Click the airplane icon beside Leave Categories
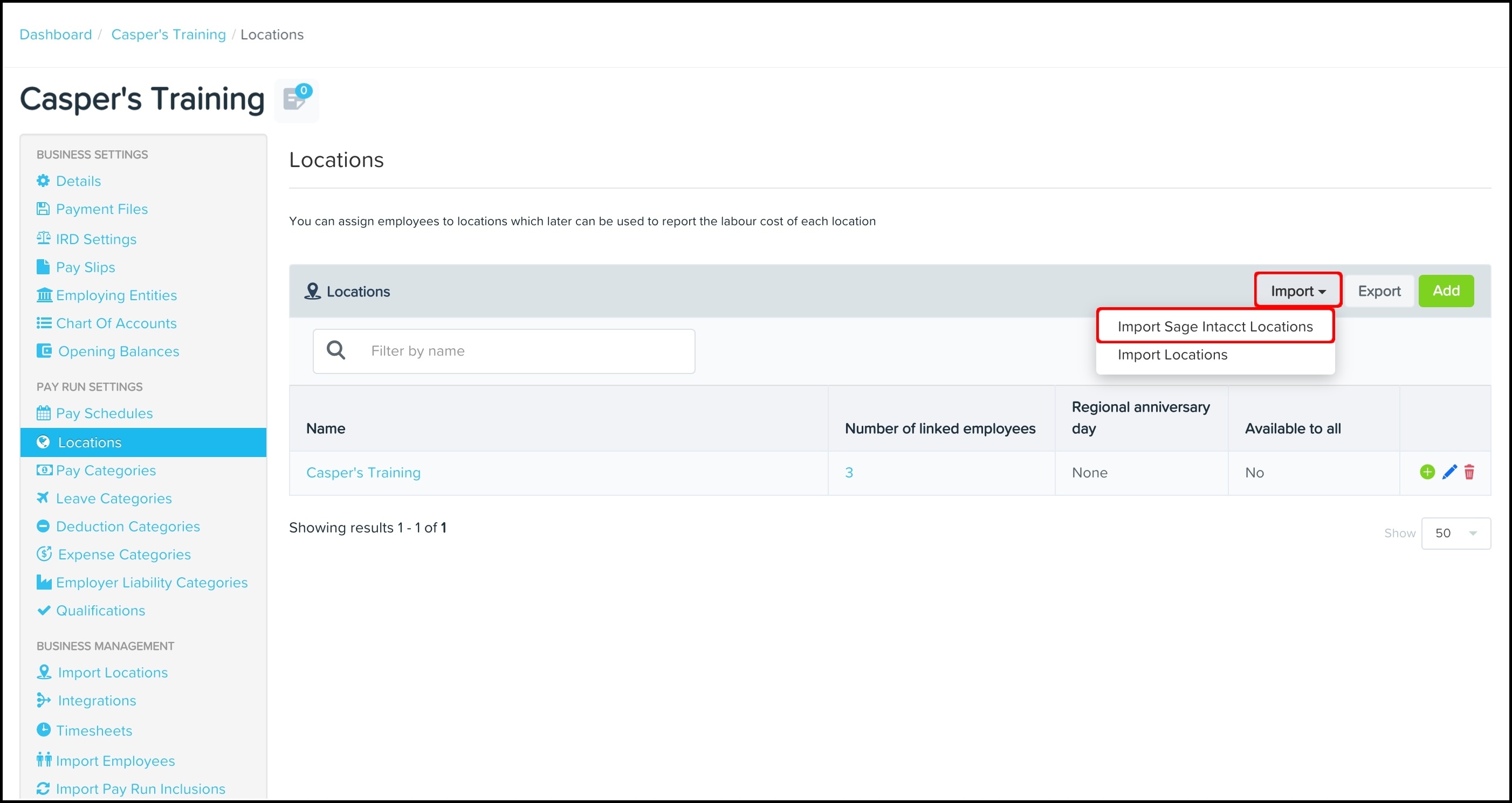This screenshot has width=1512, height=803. 43,498
